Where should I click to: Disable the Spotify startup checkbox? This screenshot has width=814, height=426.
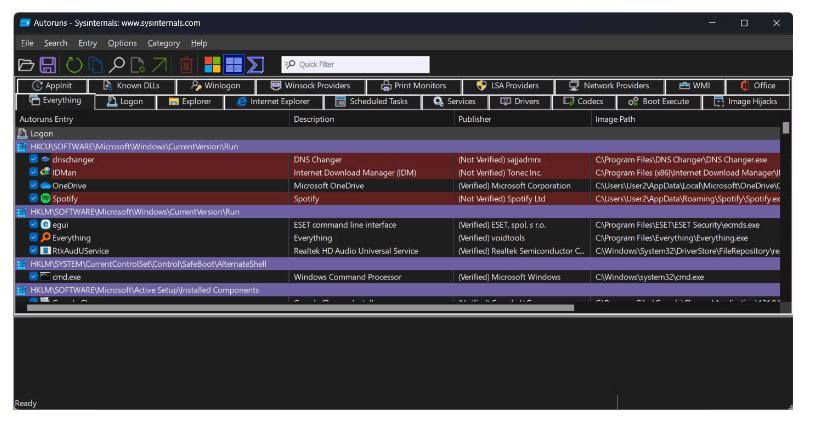pyautogui.click(x=33, y=198)
